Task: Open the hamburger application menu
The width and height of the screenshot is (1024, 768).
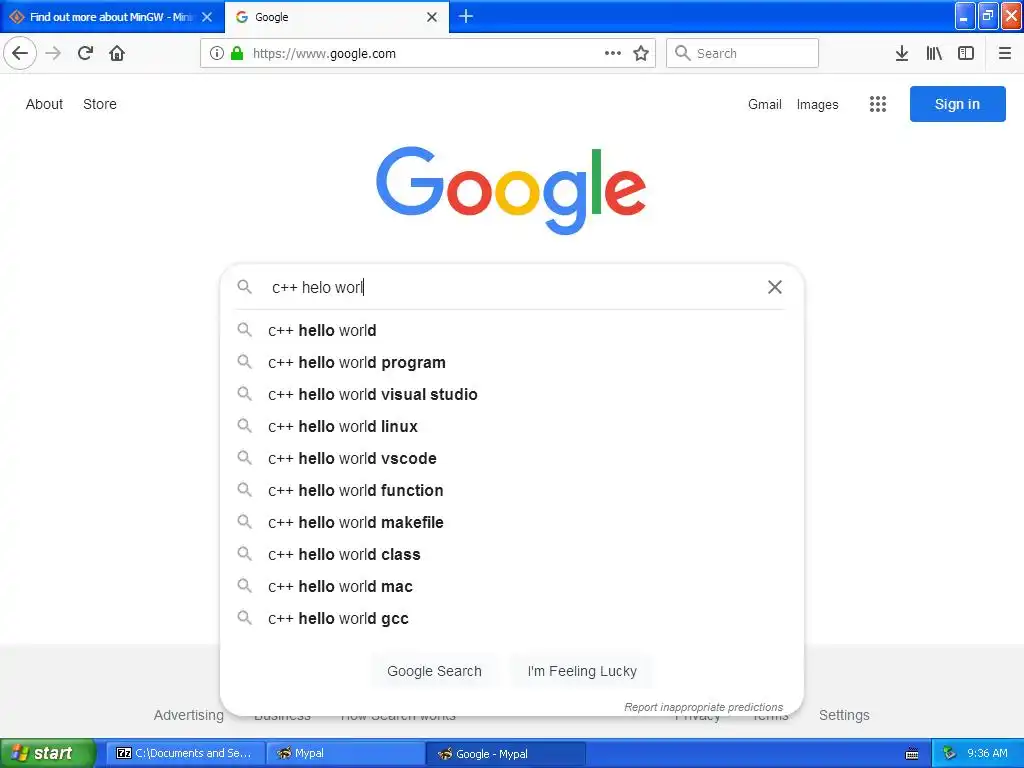Action: tap(1004, 53)
